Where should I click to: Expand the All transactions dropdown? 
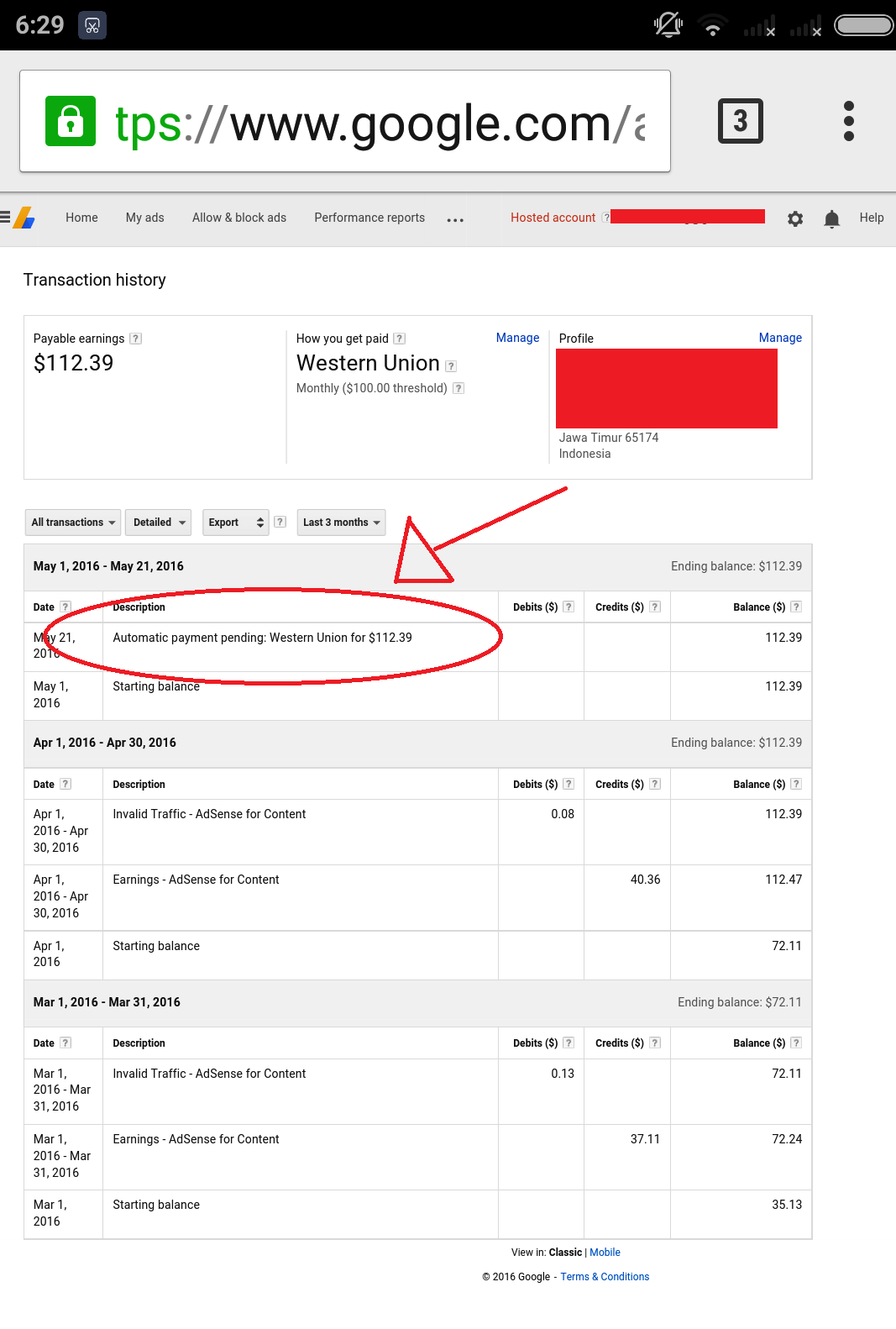tap(73, 523)
